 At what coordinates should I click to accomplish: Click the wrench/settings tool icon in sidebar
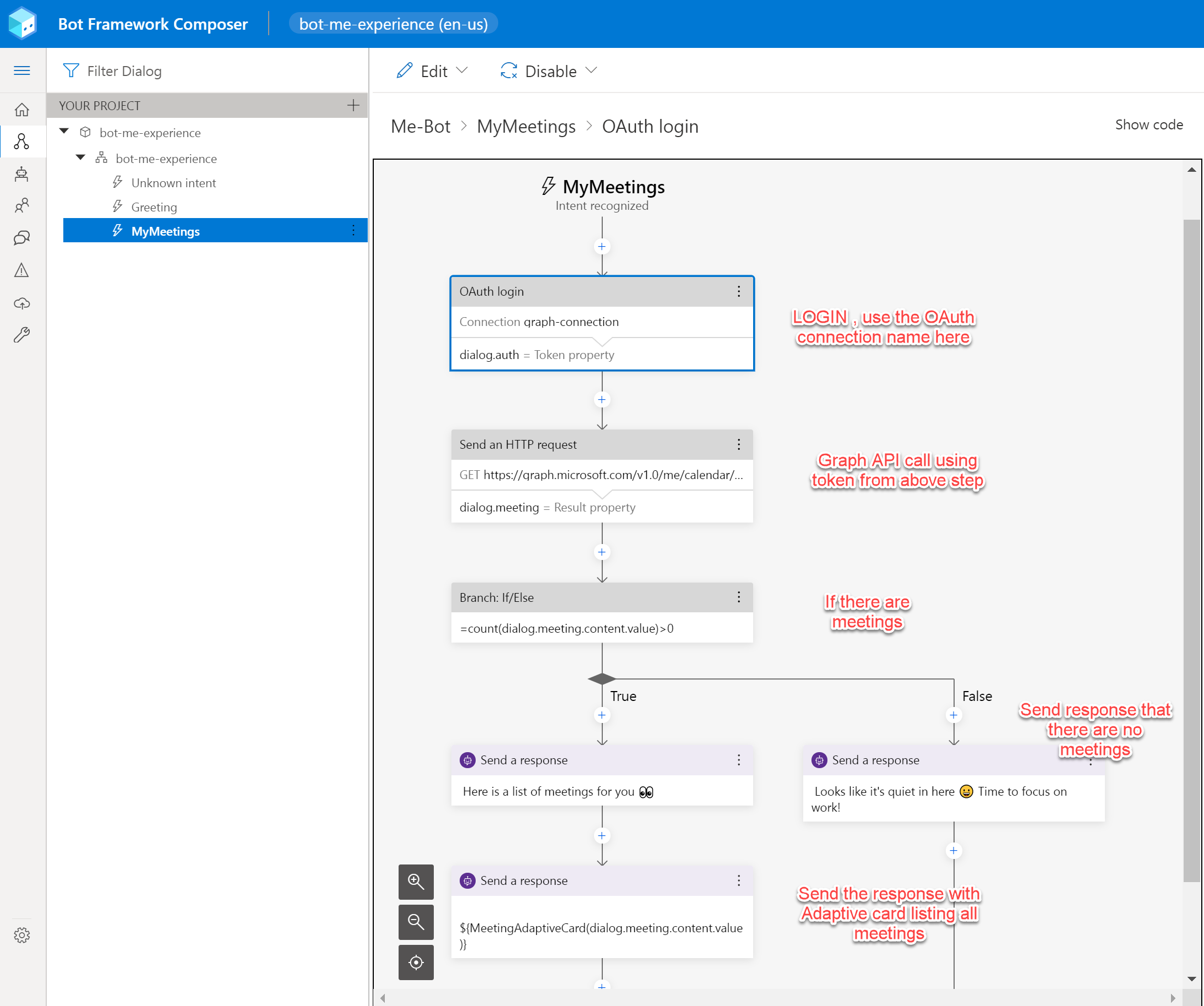[x=22, y=336]
